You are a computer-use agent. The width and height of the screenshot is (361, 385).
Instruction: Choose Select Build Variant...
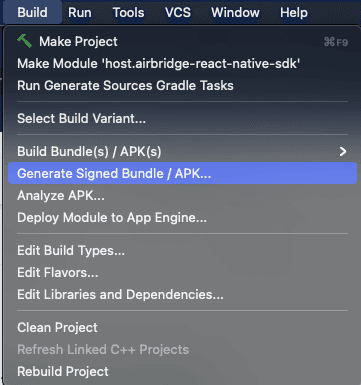[182, 118]
